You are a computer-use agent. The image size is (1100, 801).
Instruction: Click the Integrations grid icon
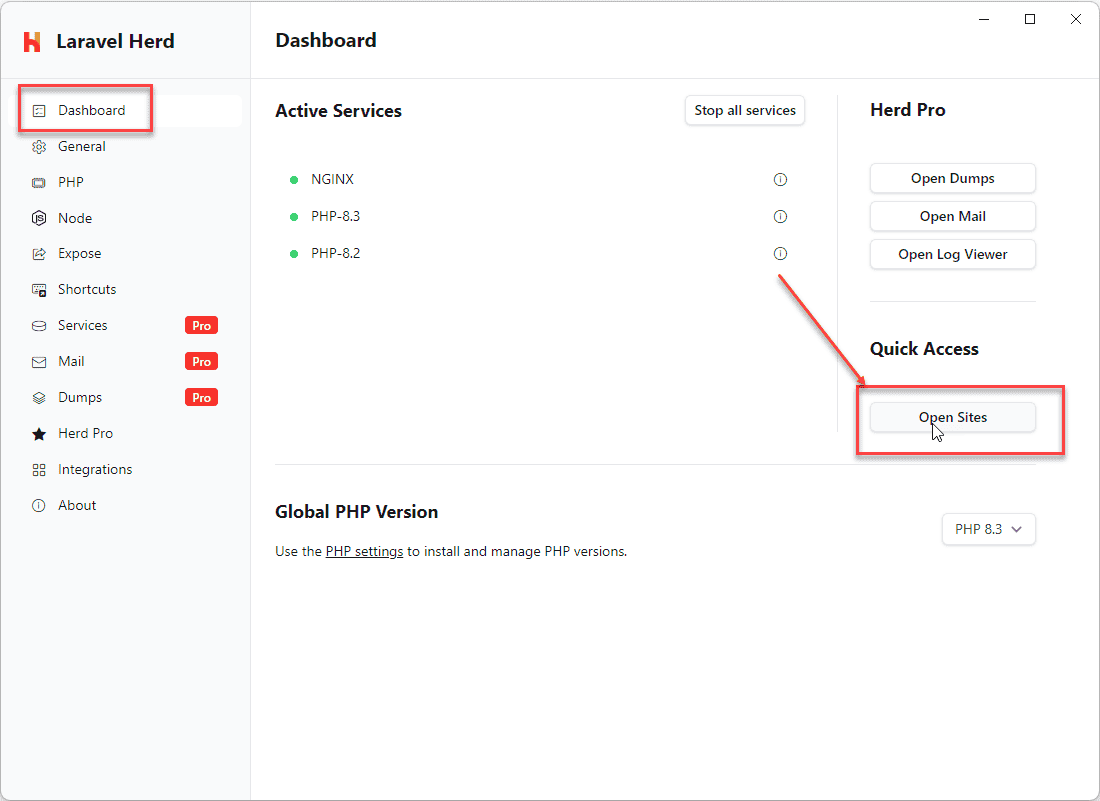pyautogui.click(x=39, y=470)
